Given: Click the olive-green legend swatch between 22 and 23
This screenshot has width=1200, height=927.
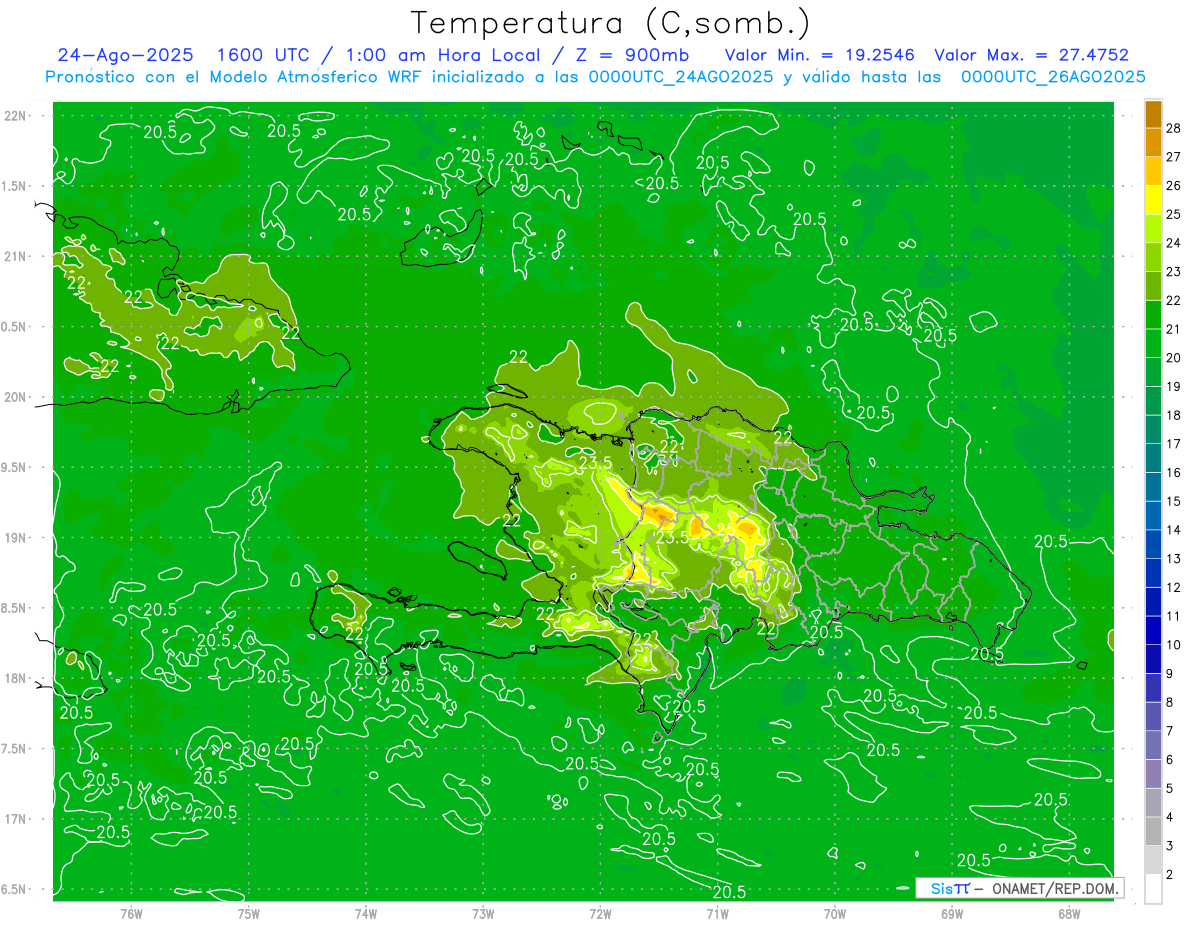Looking at the screenshot, I should coord(1153,287).
